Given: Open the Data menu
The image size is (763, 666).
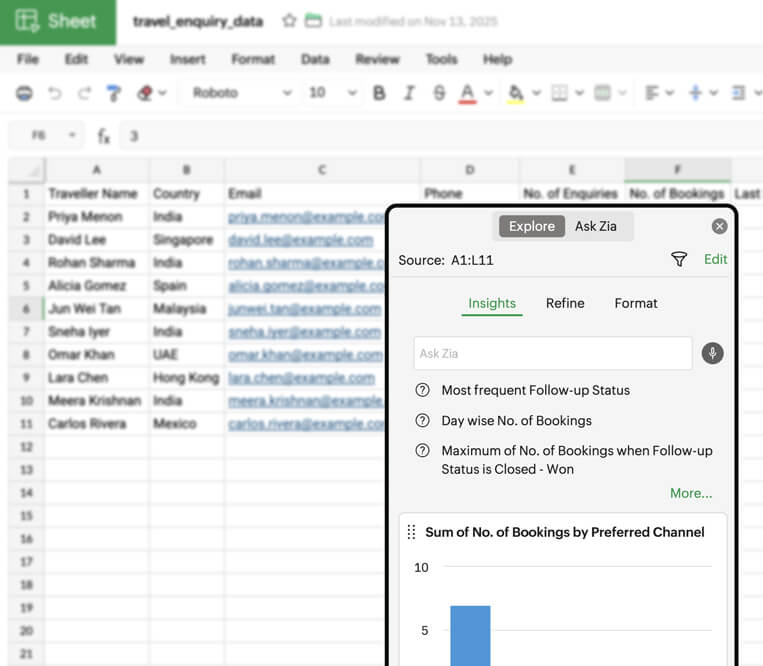Looking at the screenshot, I should click(315, 59).
